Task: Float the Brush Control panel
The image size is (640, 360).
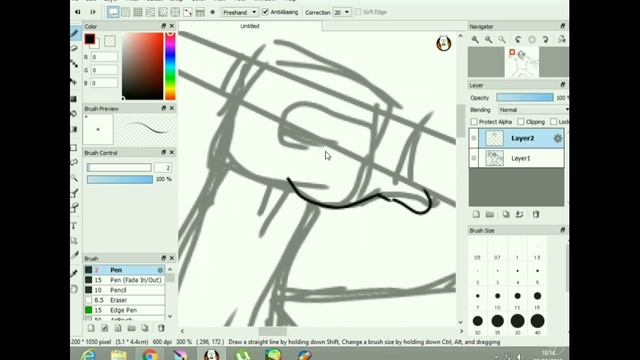Action: pos(164,152)
